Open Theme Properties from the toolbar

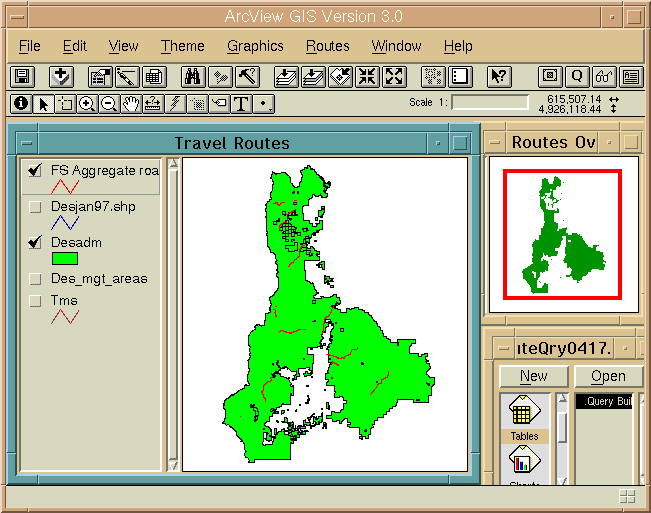click(100, 77)
